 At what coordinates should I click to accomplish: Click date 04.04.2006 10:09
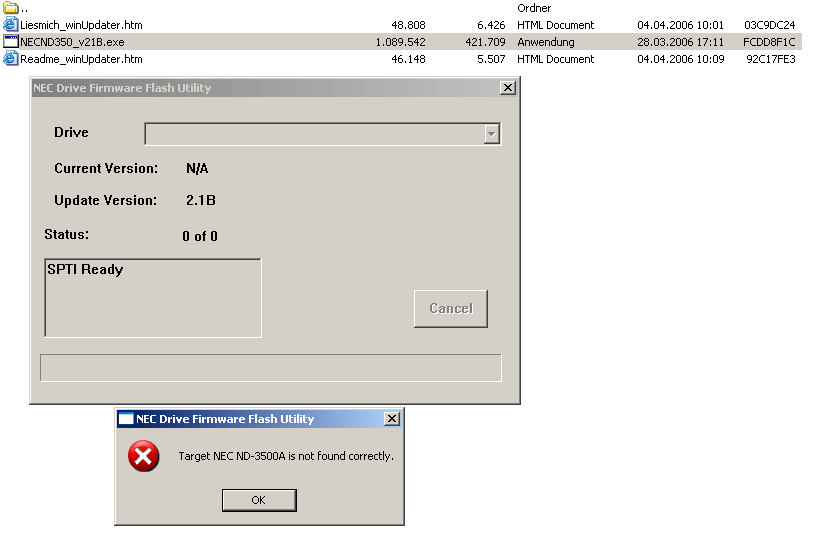(681, 59)
